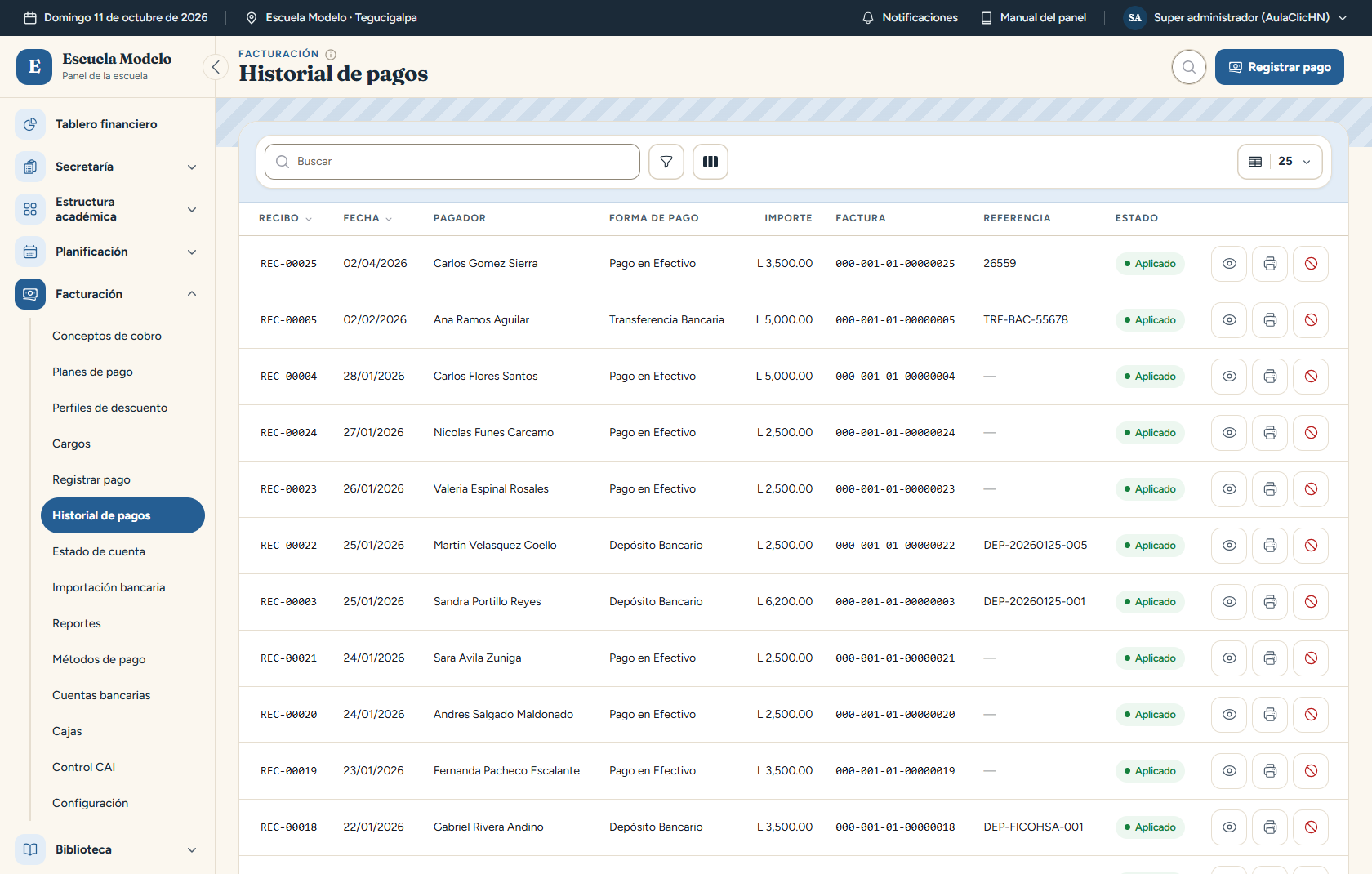This screenshot has height=874, width=1372.
Task: View details of payment REC-00004
Action: click(x=1229, y=377)
